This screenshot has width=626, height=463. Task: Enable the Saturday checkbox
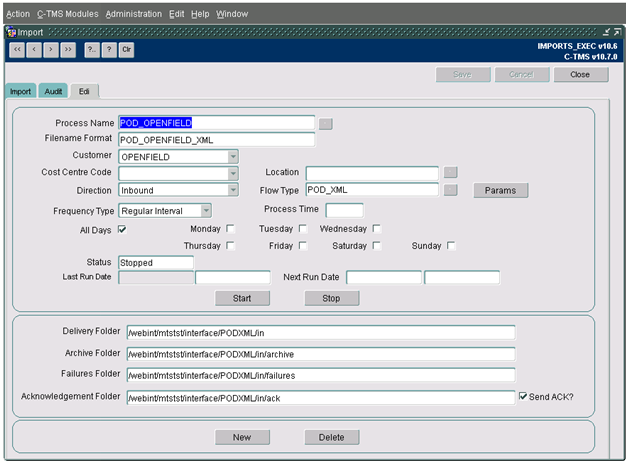pos(376,245)
